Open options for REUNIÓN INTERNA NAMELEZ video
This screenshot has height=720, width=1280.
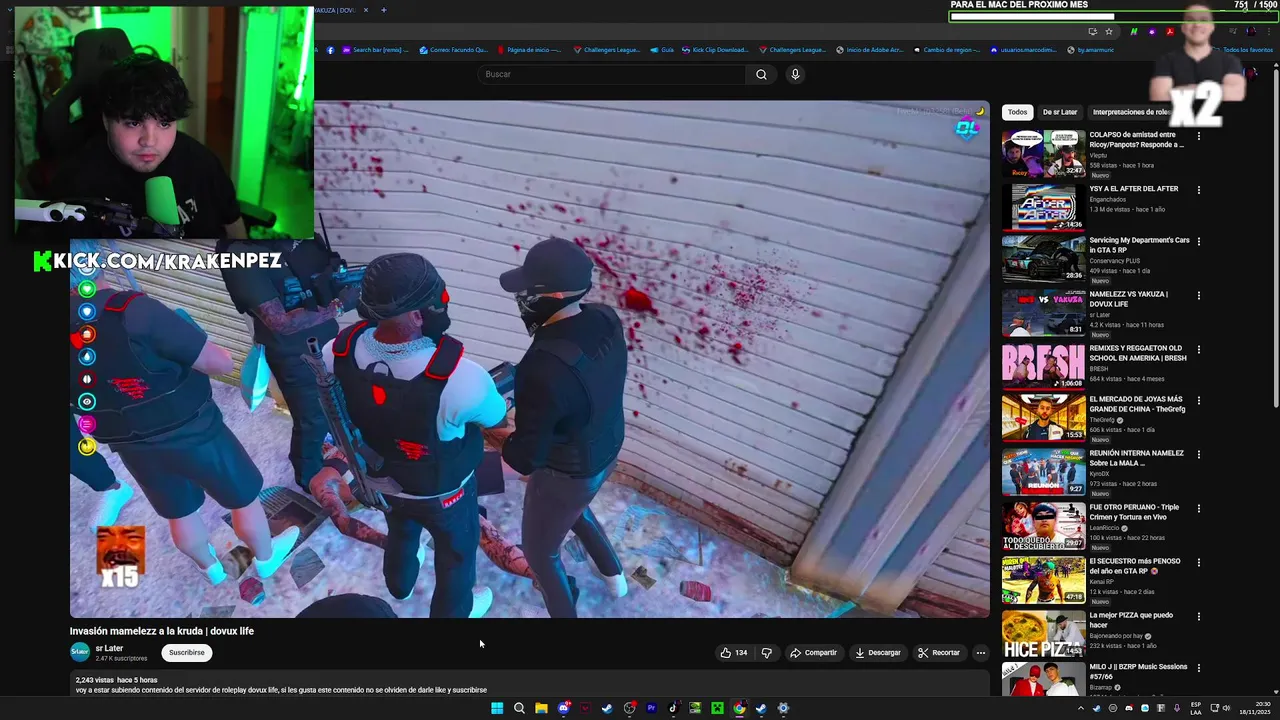(x=1199, y=455)
